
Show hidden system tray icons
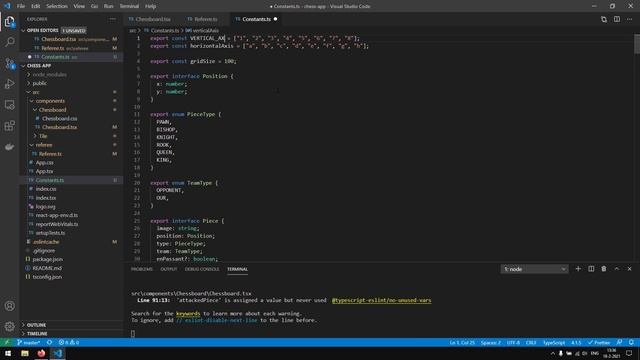pos(553,353)
